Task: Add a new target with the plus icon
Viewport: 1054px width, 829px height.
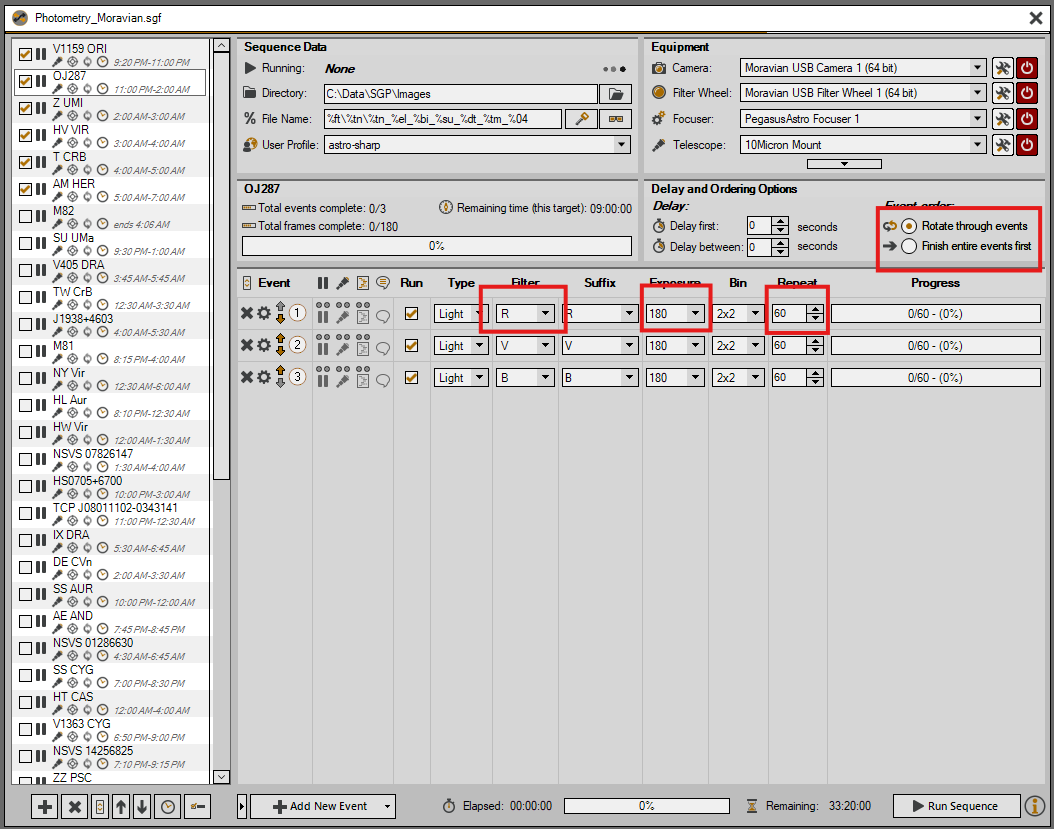Action: (x=45, y=807)
